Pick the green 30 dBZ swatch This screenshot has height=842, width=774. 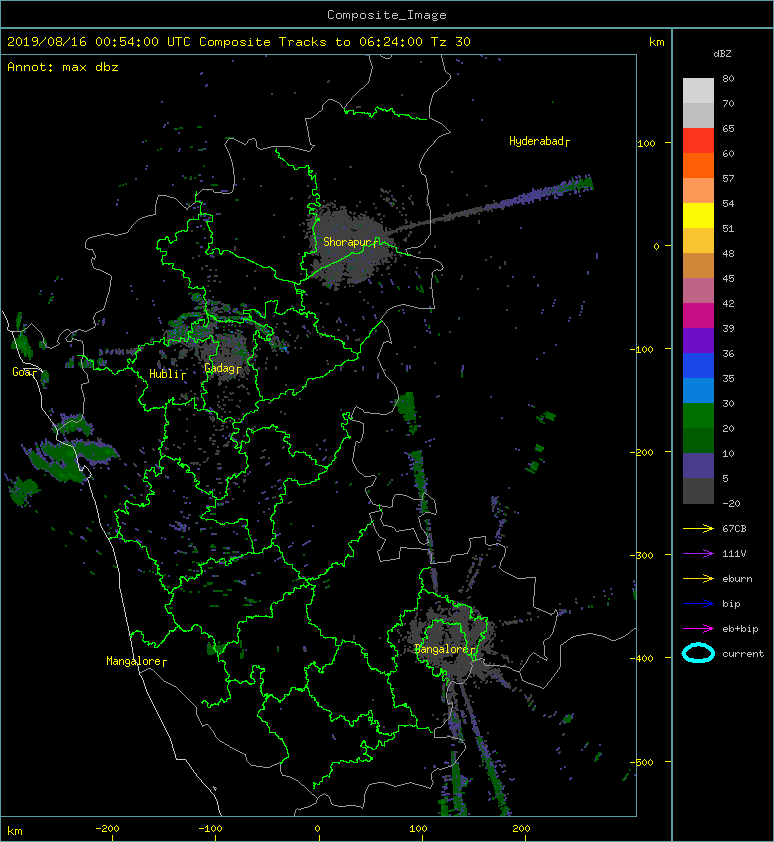698,415
